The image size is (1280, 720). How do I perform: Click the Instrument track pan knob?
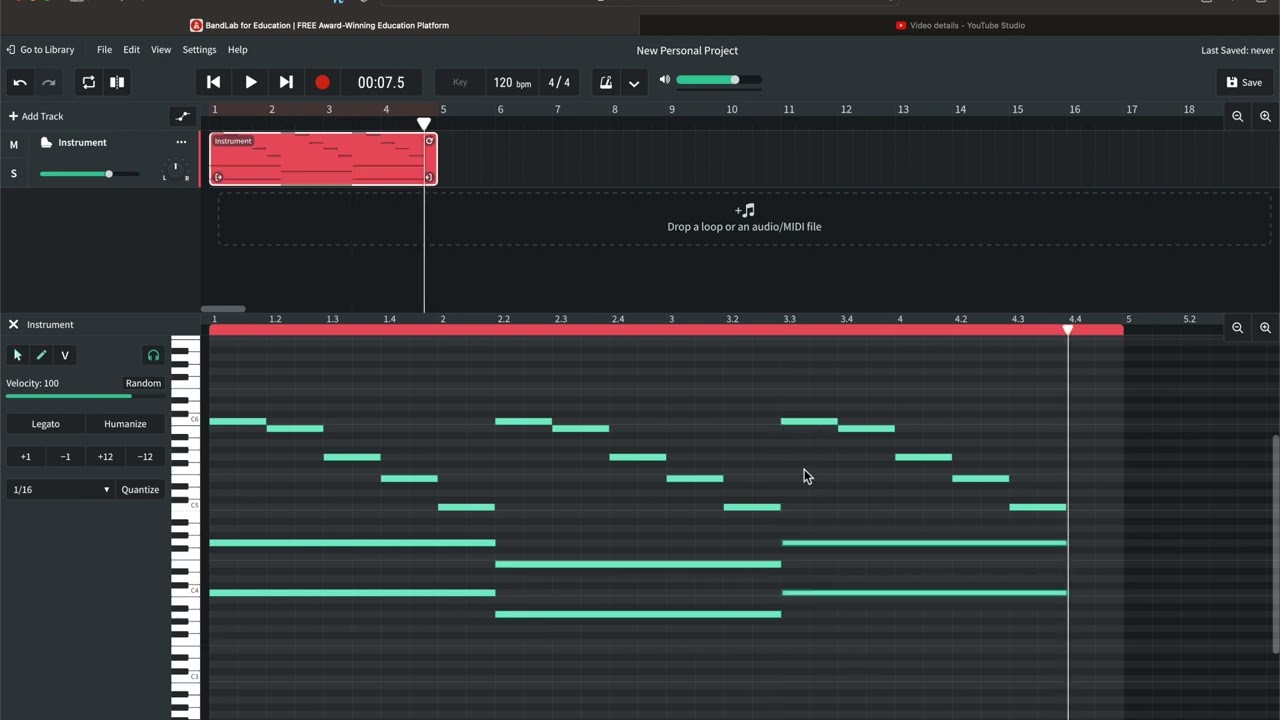(x=175, y=169)
